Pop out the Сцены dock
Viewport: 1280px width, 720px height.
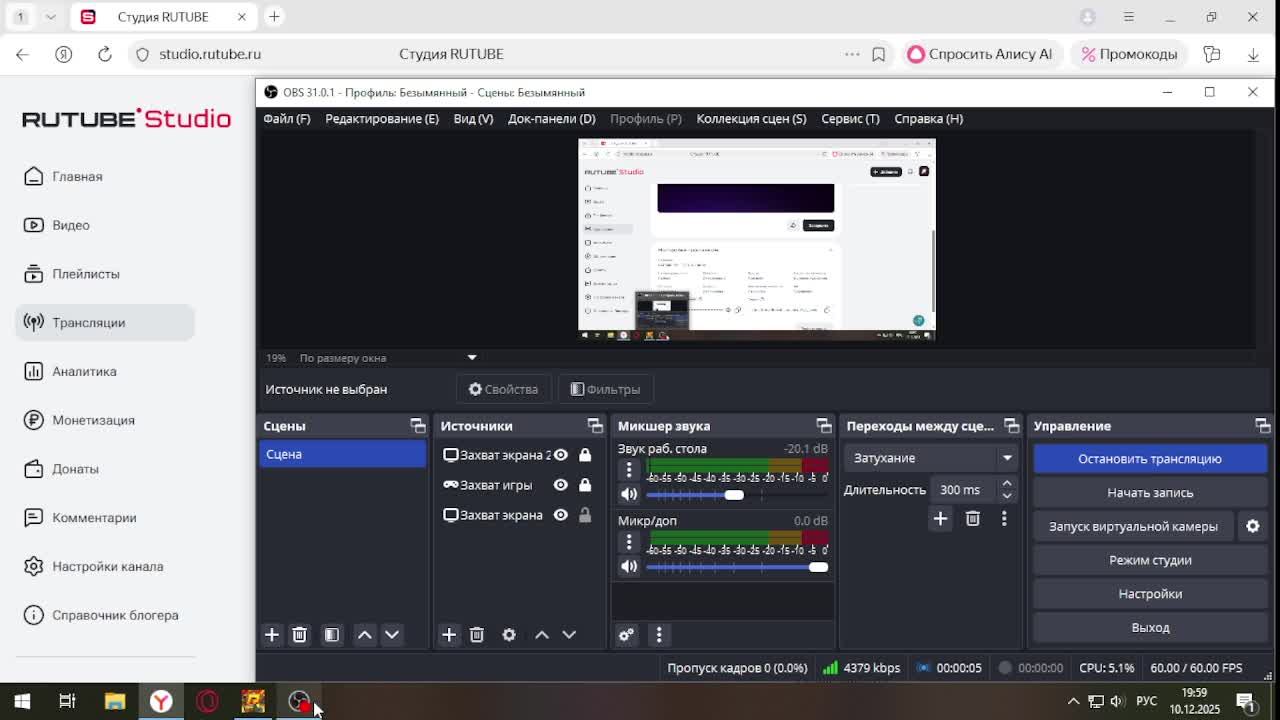[x=418, y=426]
